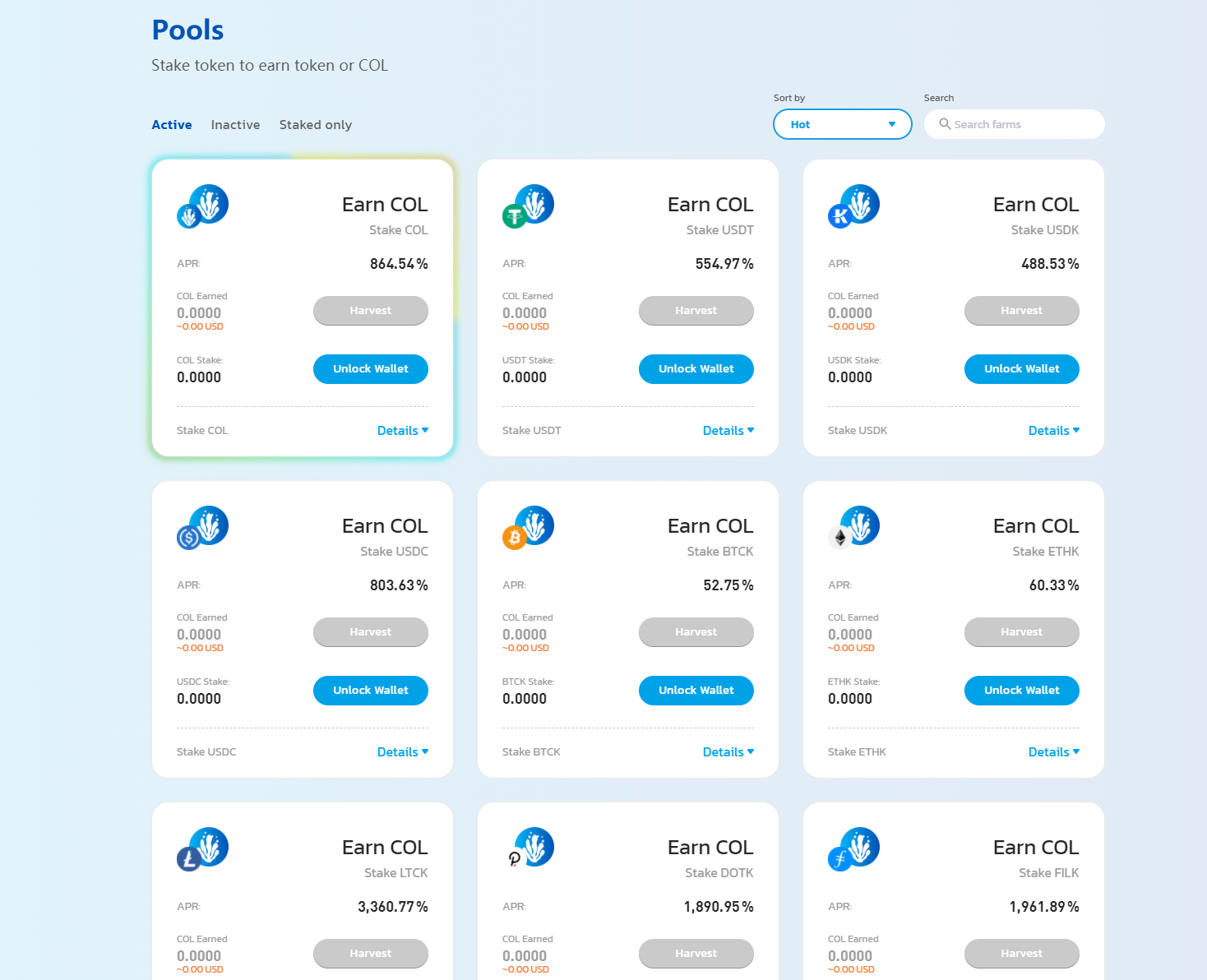Click Harvest in the FILK pool

tap(1022, 954)
